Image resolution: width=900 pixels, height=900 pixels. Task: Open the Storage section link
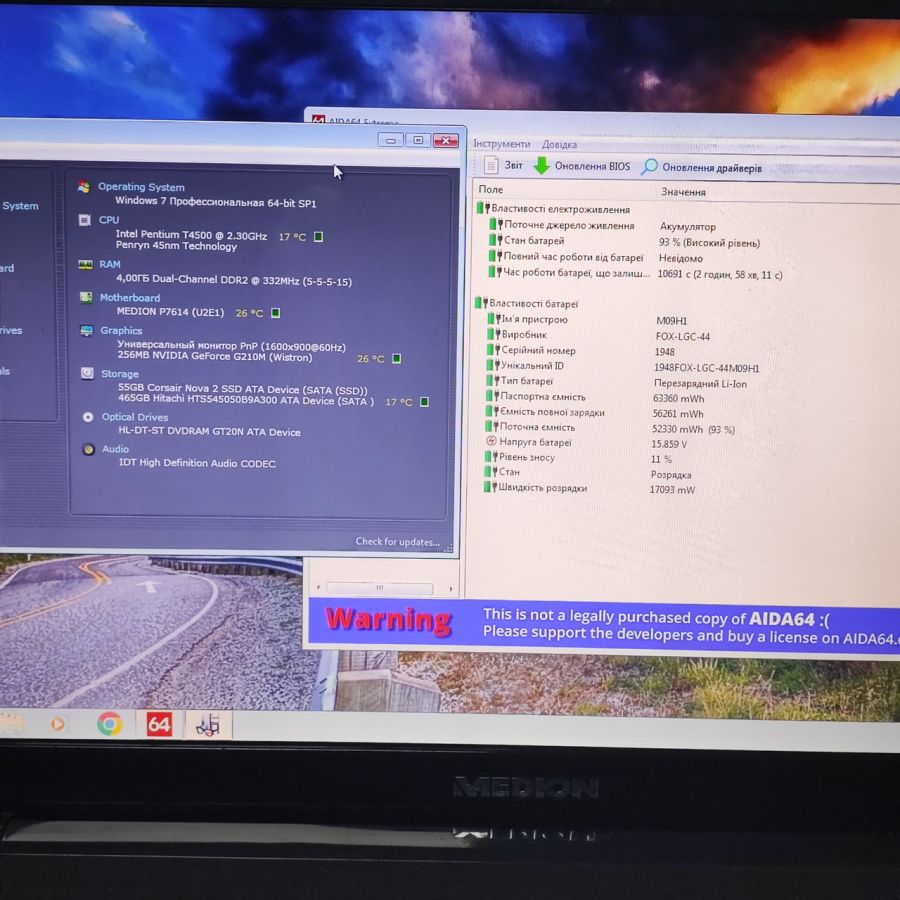pos(119,374)
